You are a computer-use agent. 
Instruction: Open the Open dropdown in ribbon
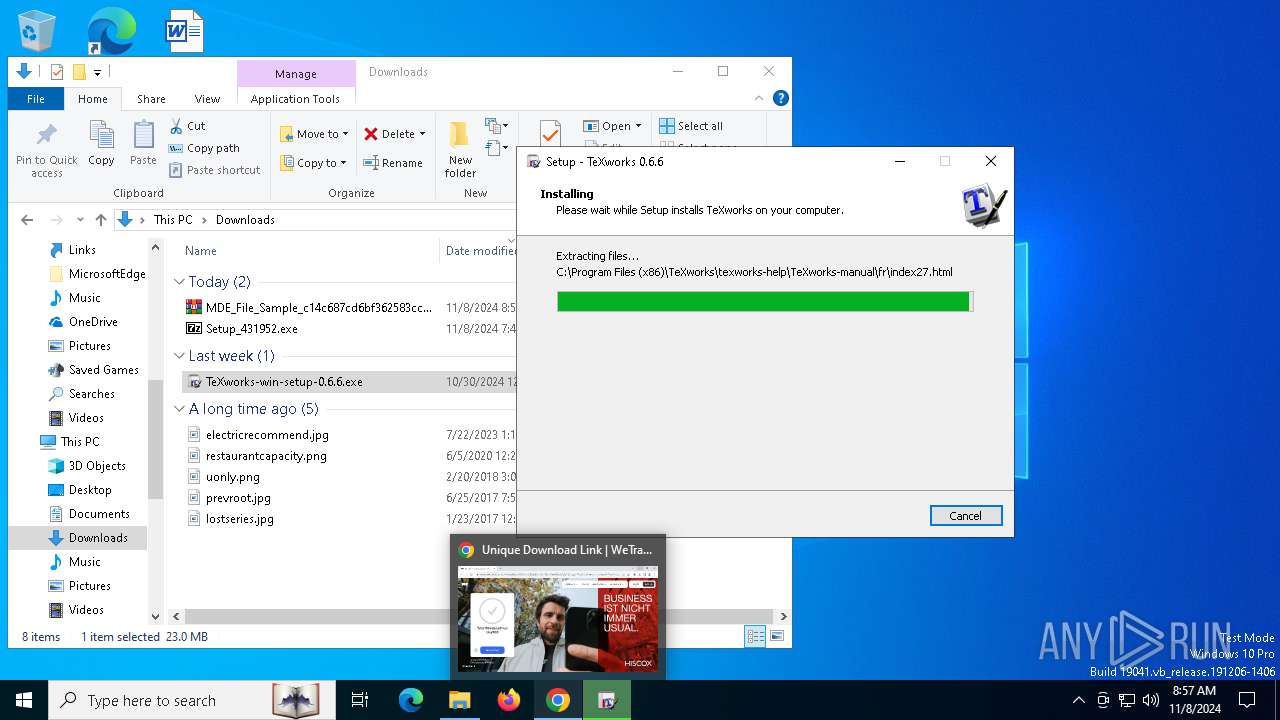(x=612, y=126)
